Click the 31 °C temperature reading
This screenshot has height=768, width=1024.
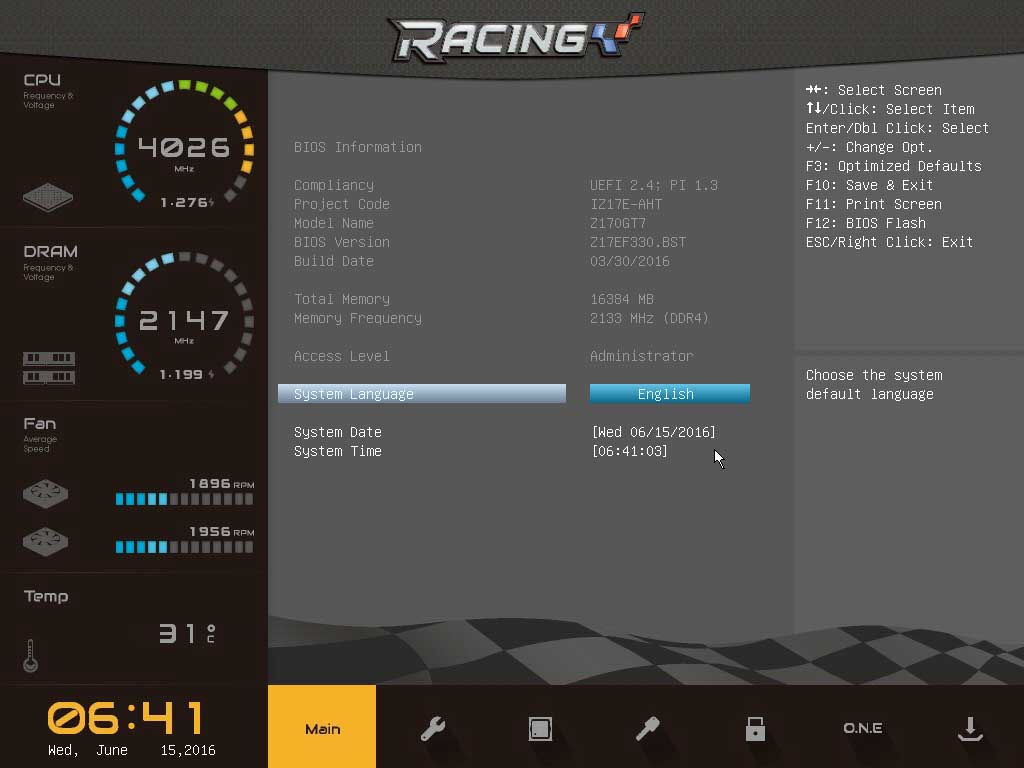187,633
